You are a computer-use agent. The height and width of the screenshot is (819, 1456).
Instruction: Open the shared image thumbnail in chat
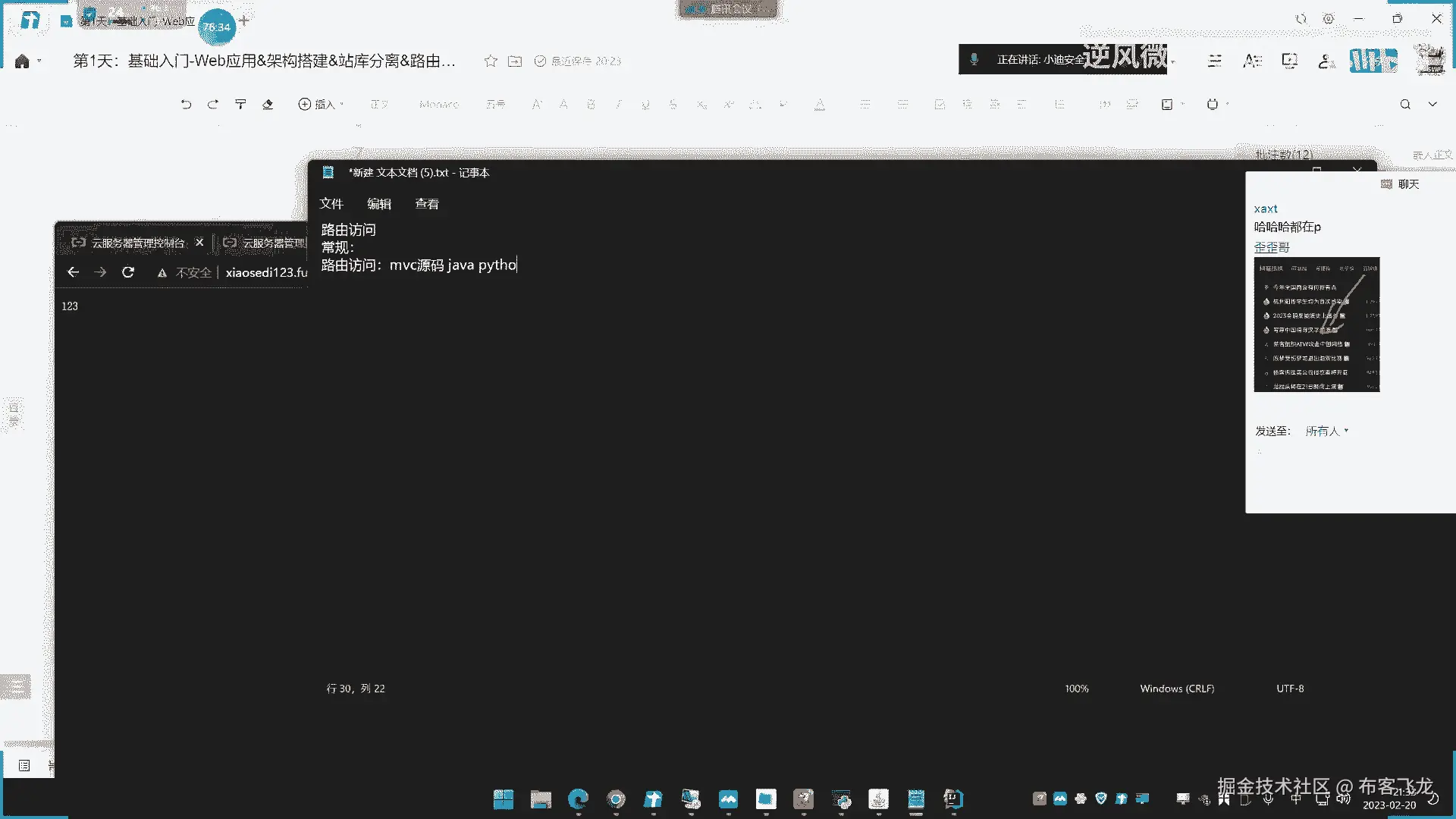pyautogui.click(x=1316, y=325)
